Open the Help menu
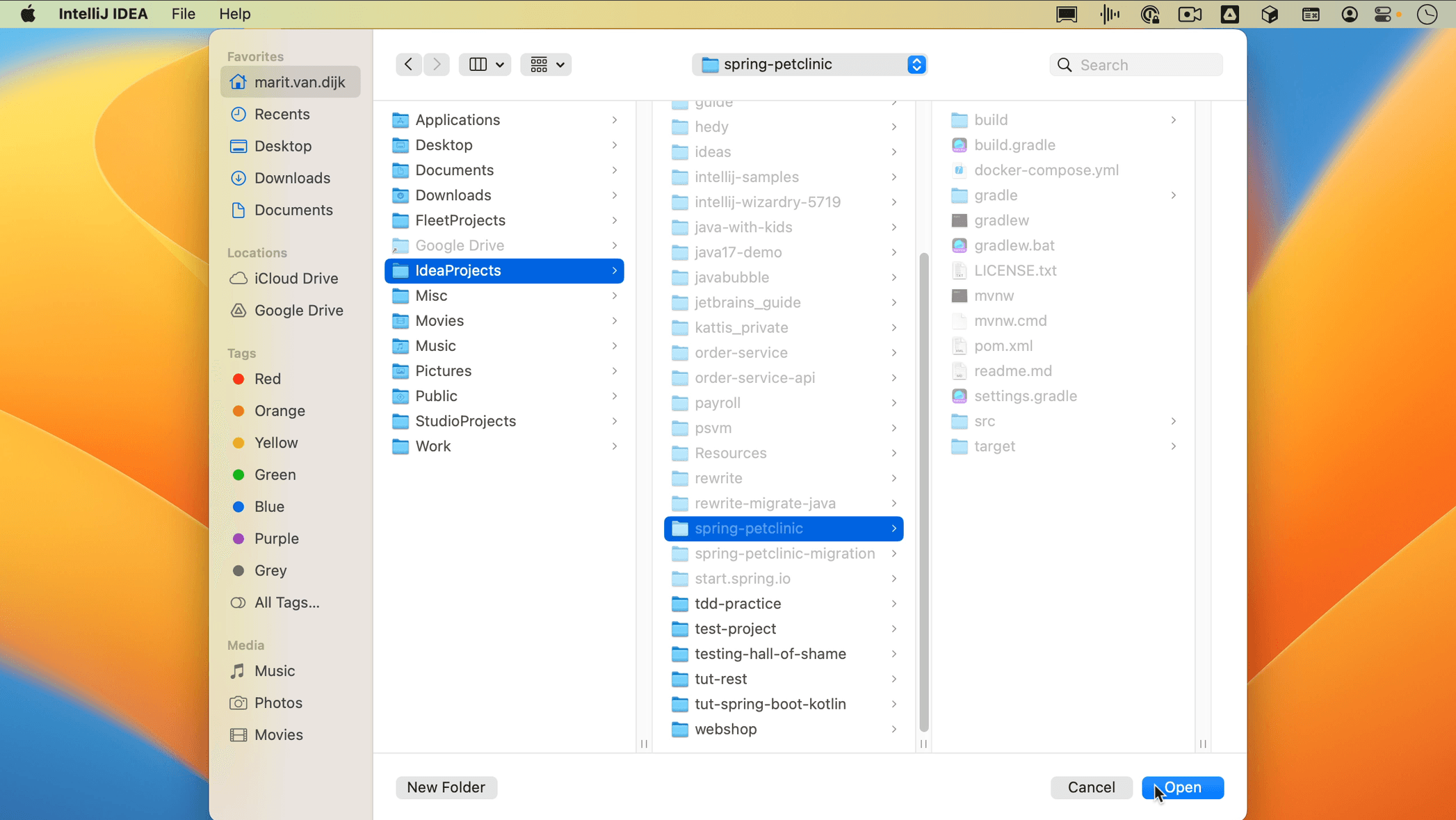Image resolution: width=1456 pixels, height=820 pixels. 234,14
